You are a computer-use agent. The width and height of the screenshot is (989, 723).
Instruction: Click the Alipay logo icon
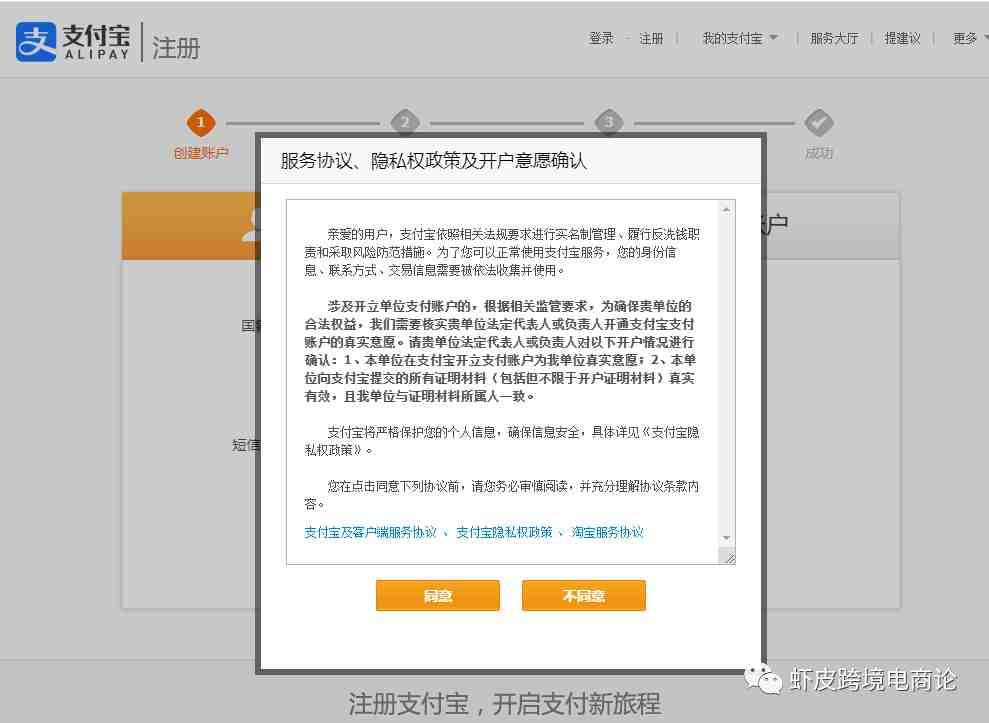click(x=36, y=42)
